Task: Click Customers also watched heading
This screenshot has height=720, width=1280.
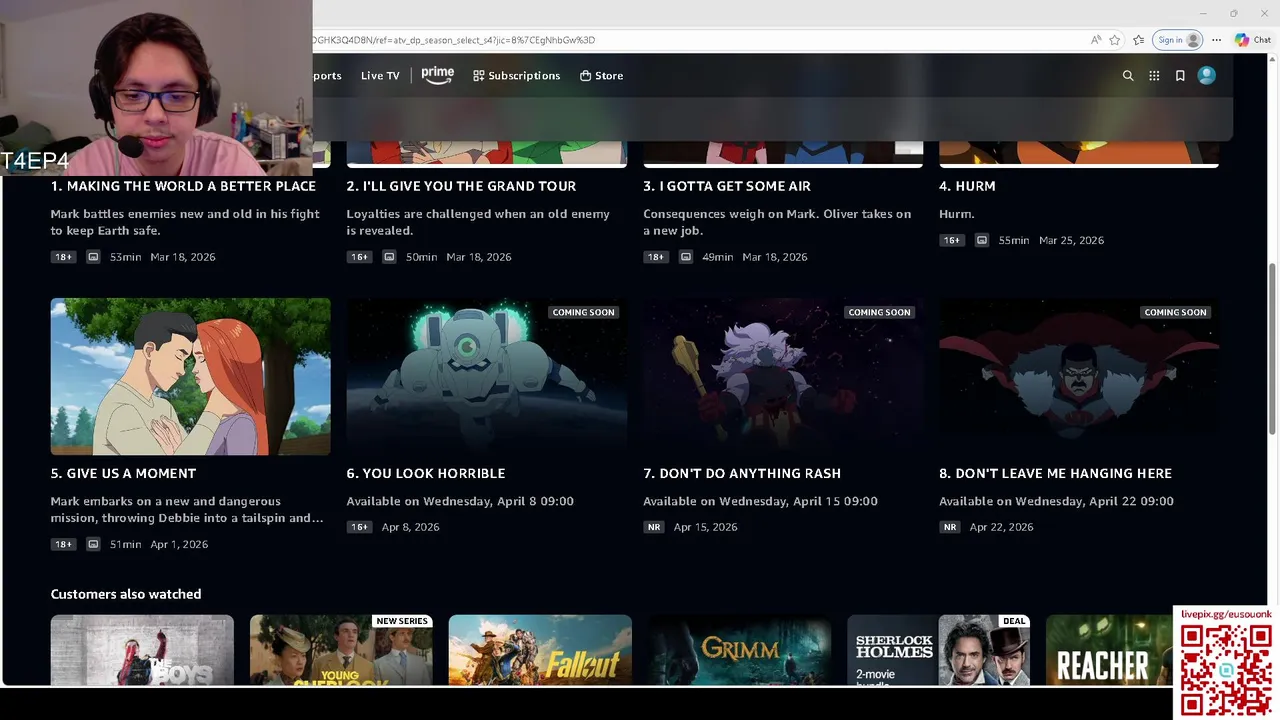Action: [126, 594]
